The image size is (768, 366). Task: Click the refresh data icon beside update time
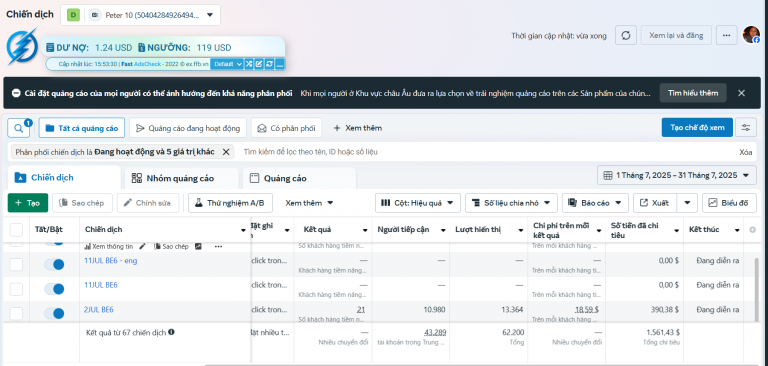coord(625,35)
